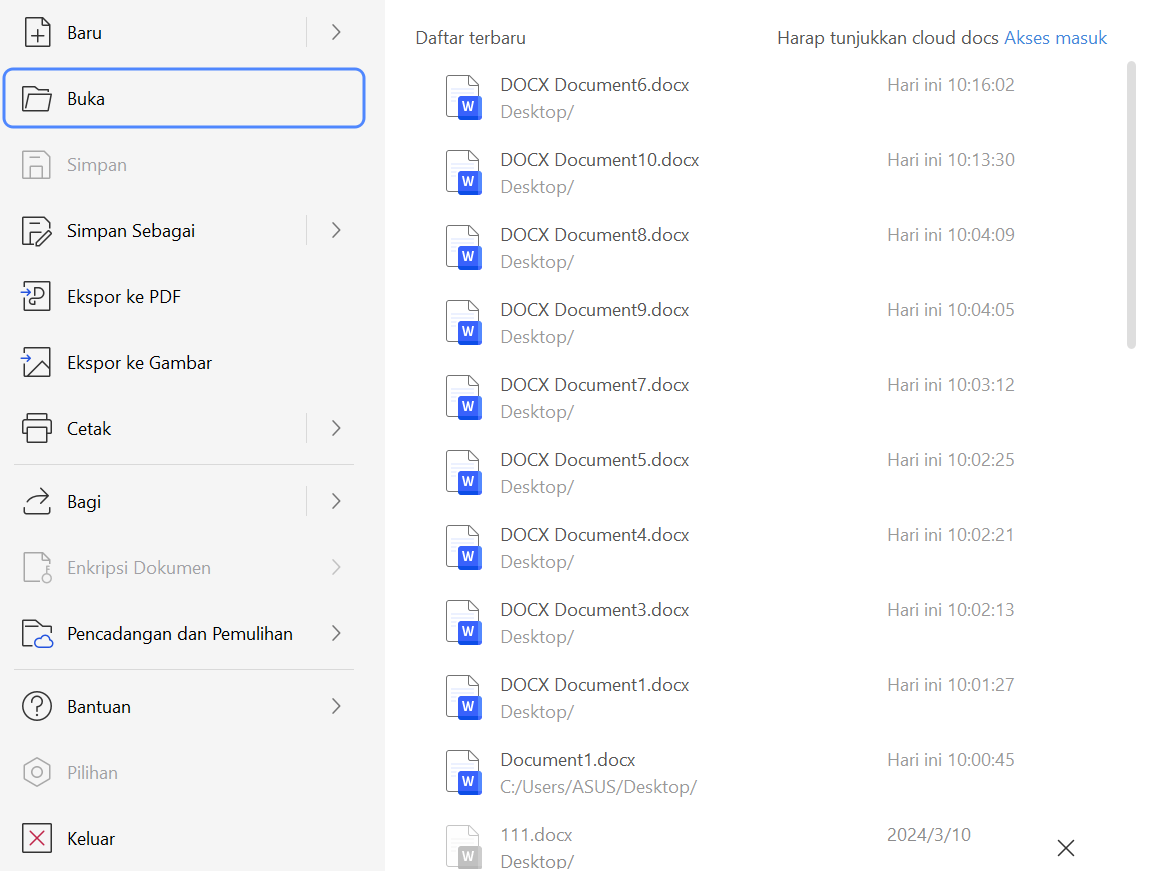The height and width of the screenshot is (871, 1151).
Task: Open Pencadangan dan Pemulihan cloud icon
Action: point(36,633)
